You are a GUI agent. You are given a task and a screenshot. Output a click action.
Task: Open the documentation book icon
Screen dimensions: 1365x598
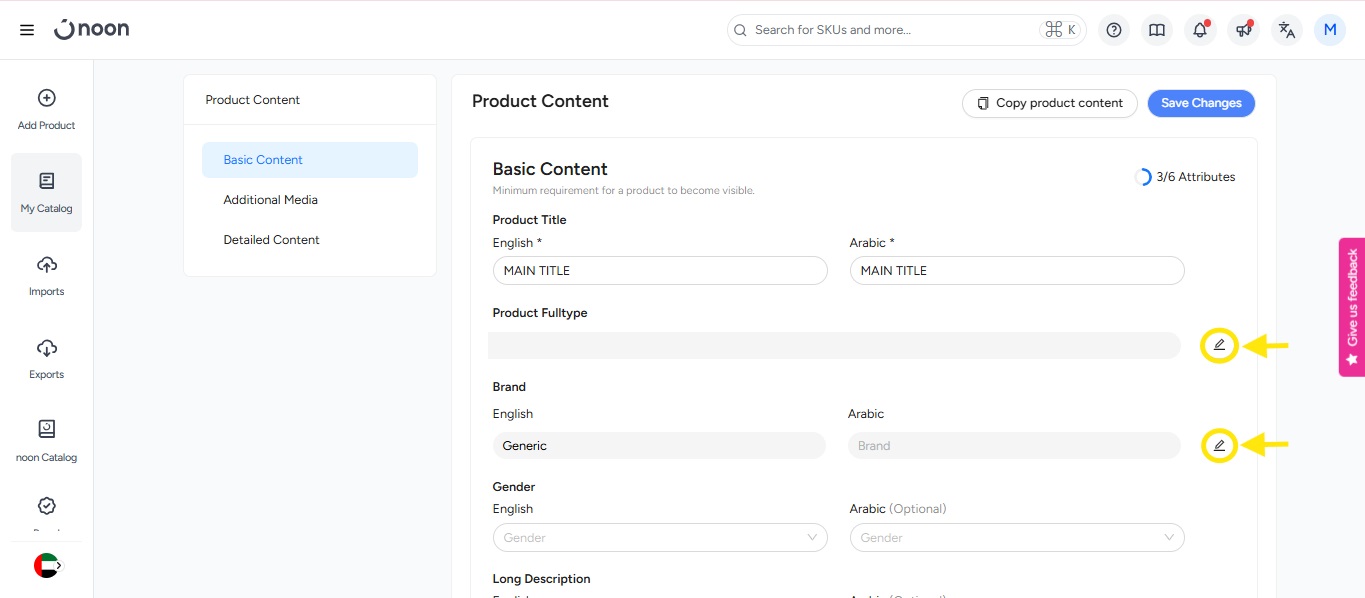[1157, 30]
